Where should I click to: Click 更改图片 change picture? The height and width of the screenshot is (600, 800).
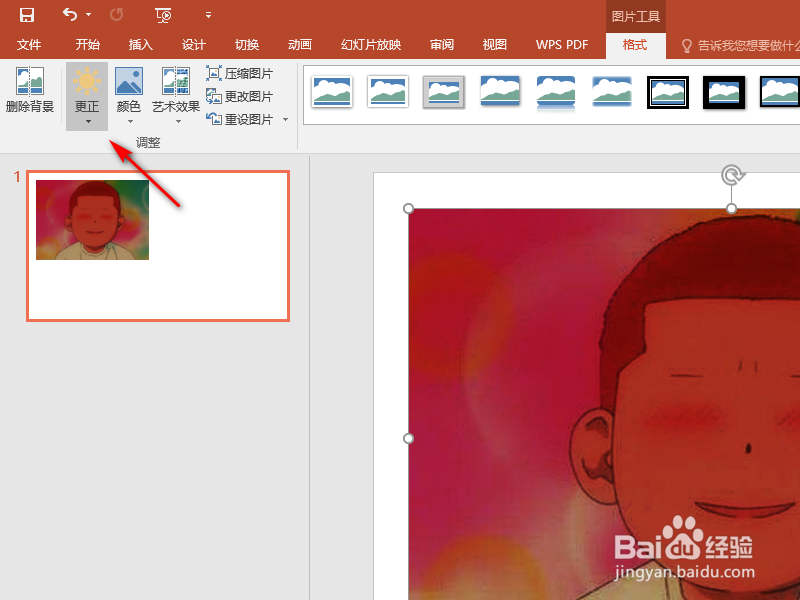tap(240, 96)
